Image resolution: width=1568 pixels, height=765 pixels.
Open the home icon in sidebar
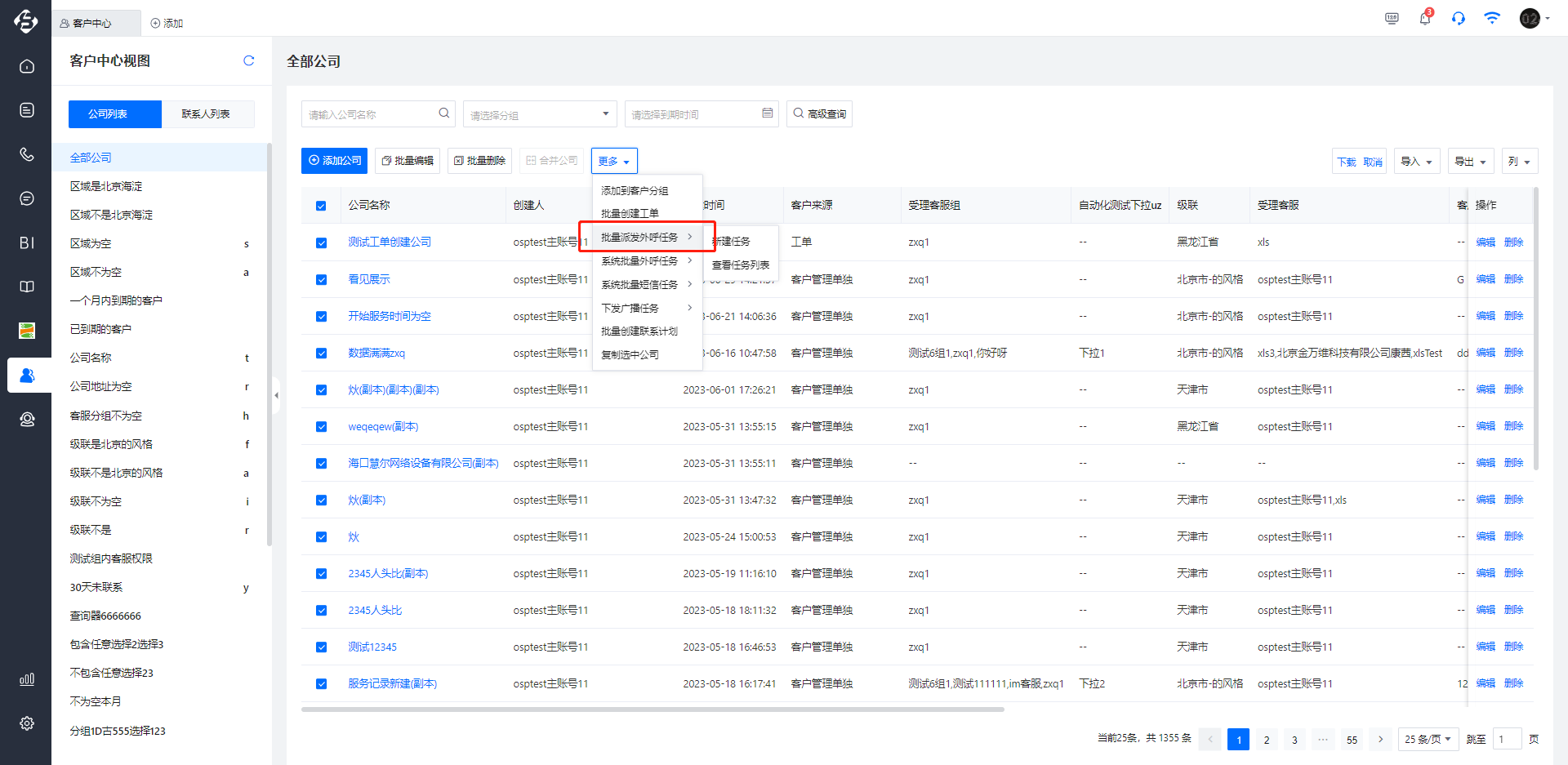pyautogui.click(x=27, y=66)
